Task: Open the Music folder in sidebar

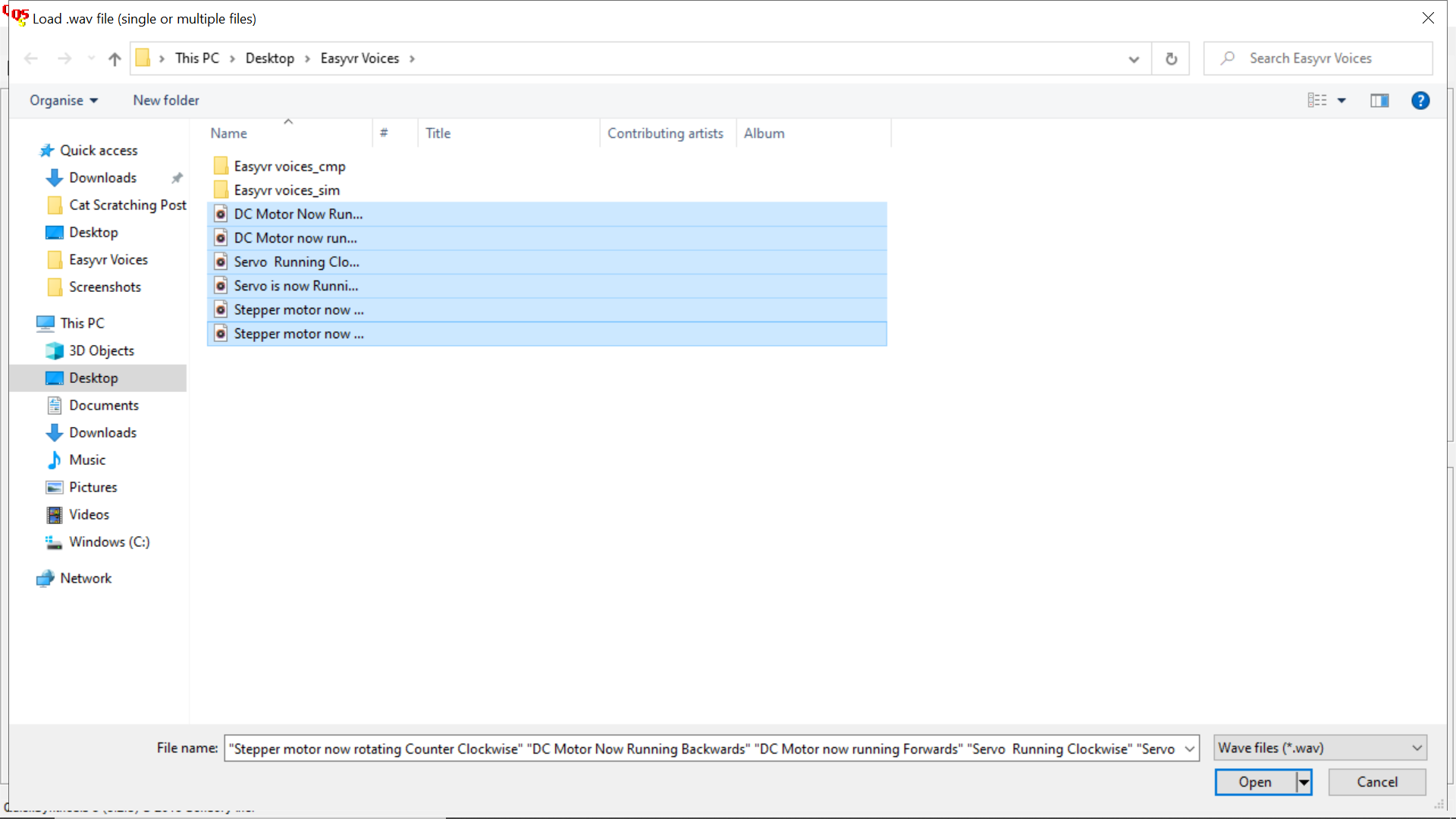Action: tap(87, 460)
